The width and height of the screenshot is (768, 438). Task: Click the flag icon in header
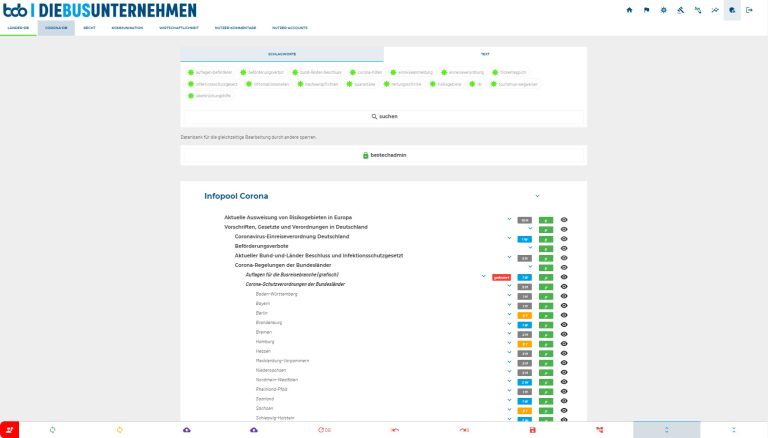point(646,10)
